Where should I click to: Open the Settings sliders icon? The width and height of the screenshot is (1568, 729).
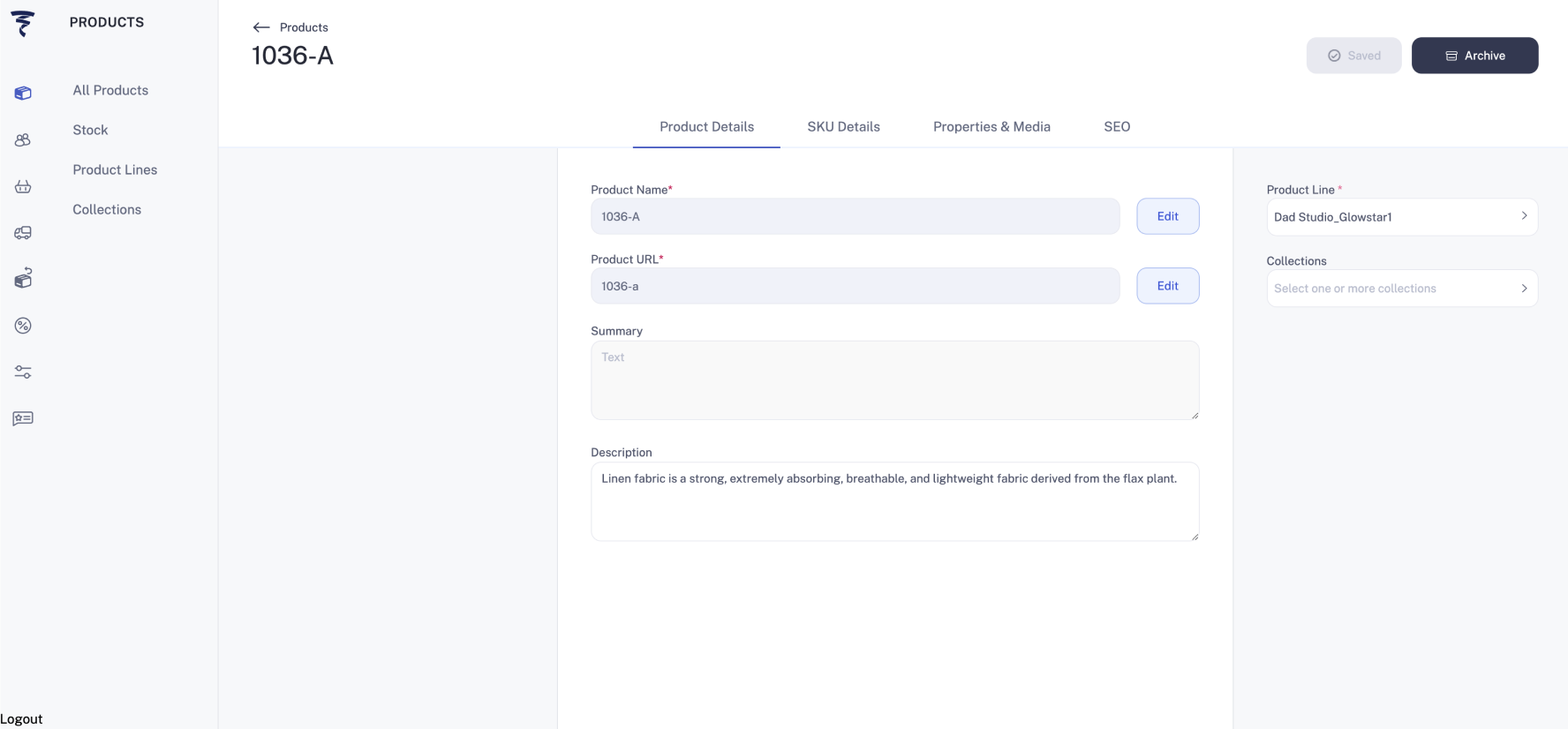pyautogui.click(x=23, y=372)
